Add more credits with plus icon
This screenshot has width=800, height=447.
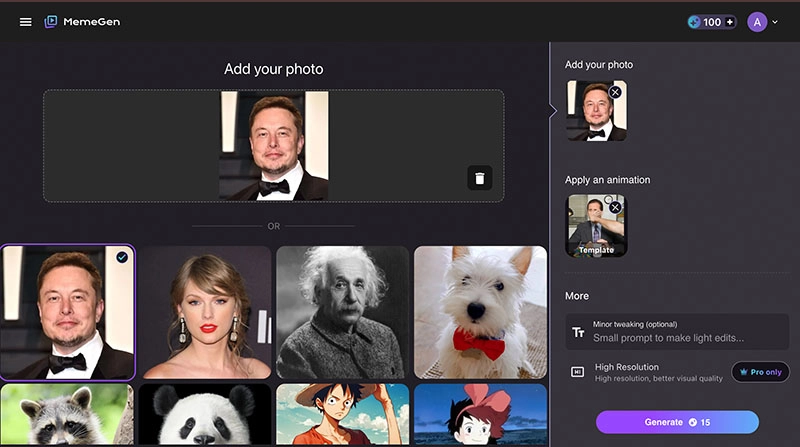coord(730,22)
